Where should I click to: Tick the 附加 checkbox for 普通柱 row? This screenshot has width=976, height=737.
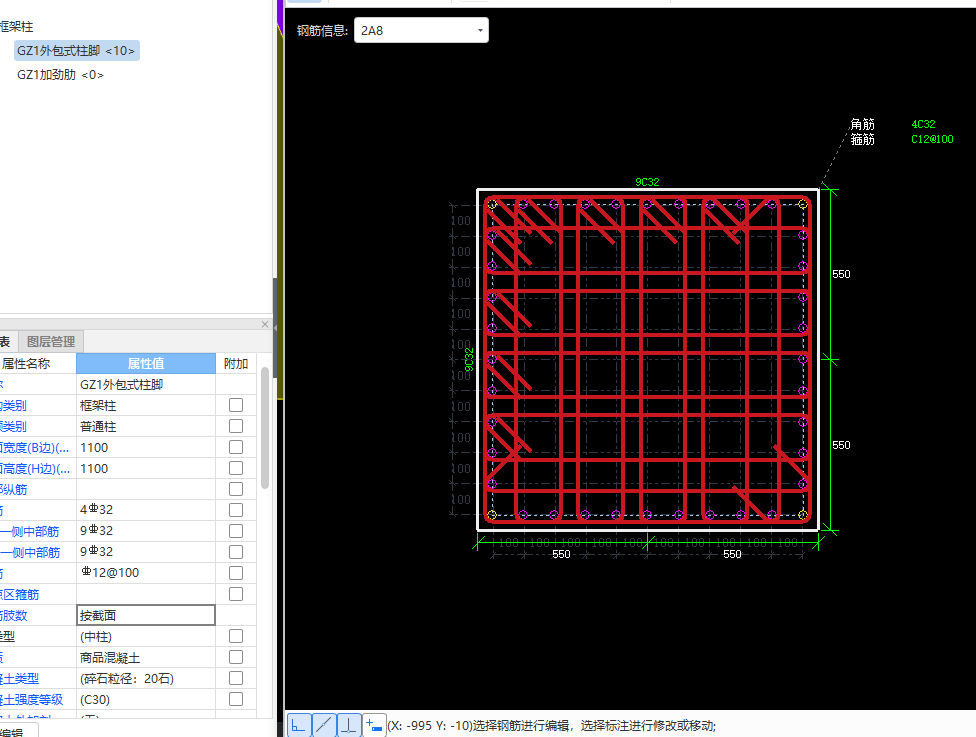(236, 426)
